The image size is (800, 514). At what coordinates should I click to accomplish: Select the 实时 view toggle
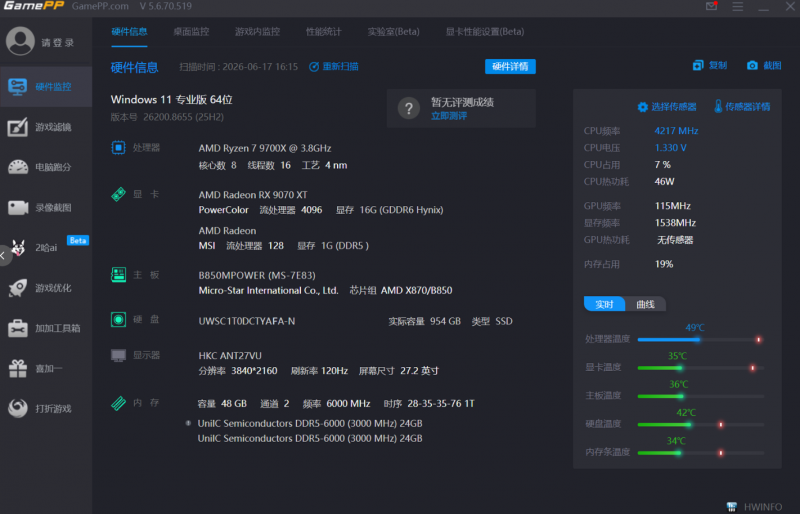tap(604, 304)
